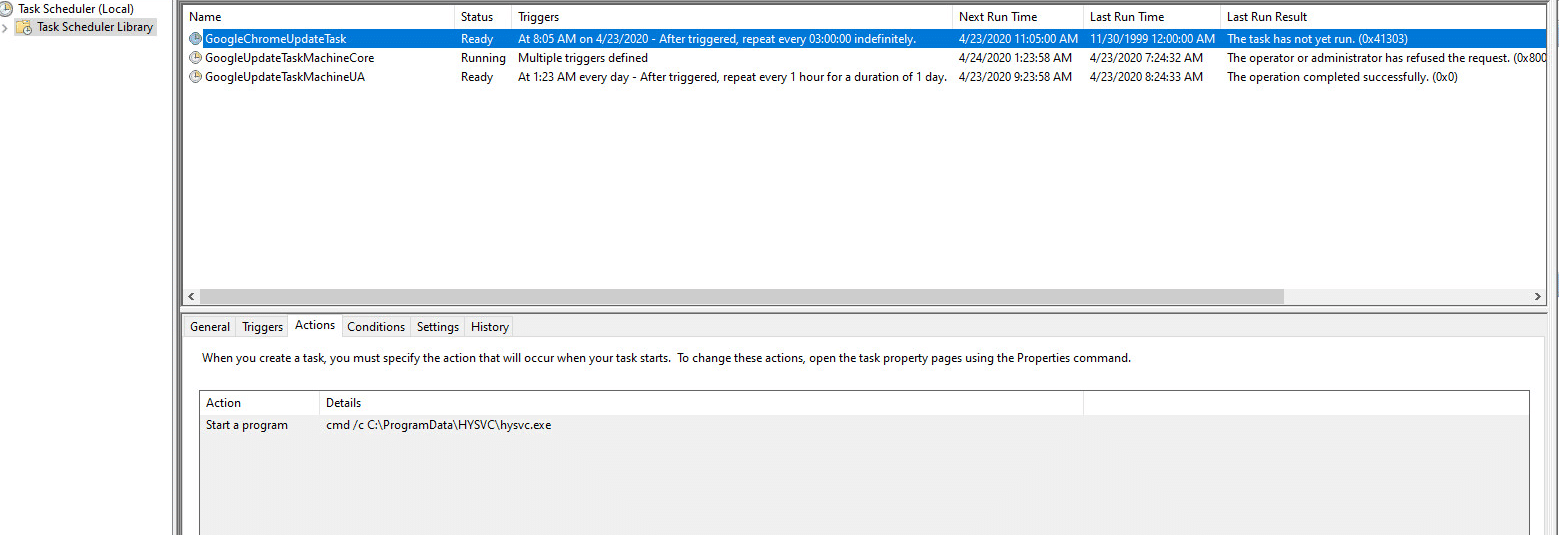Click the task list horizontal scrollbar thumb

coord(742,297)
